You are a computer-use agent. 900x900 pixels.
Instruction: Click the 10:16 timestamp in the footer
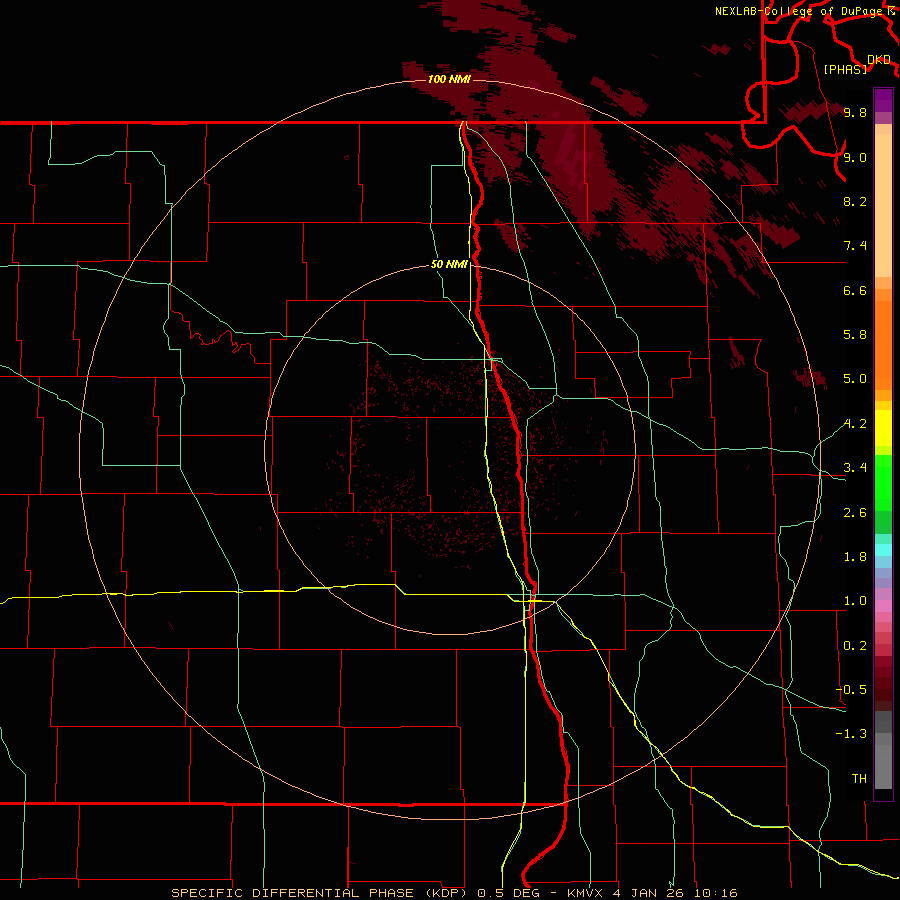click(x=715, y=893)
